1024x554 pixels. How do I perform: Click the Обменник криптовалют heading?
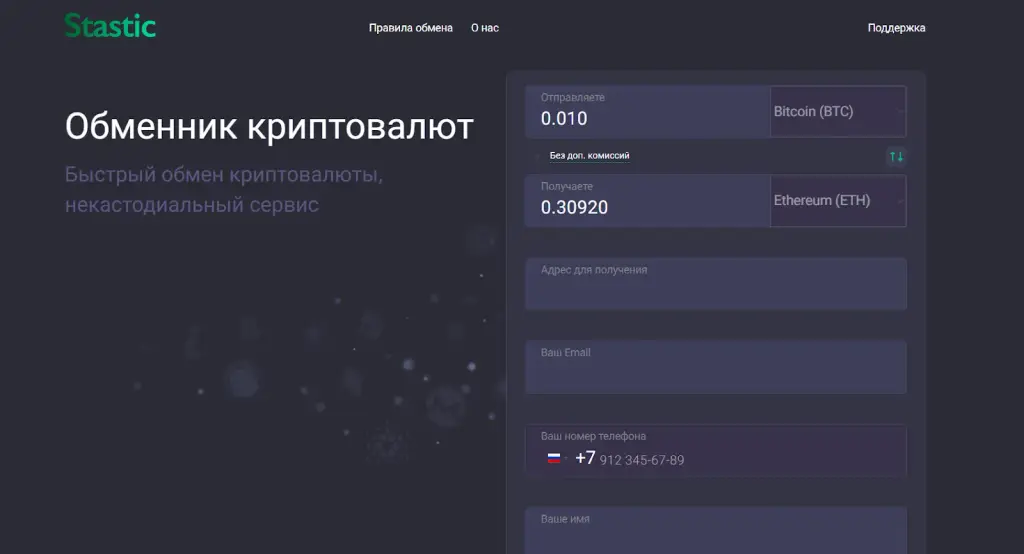pyautogui.click(x=269, y=127)
